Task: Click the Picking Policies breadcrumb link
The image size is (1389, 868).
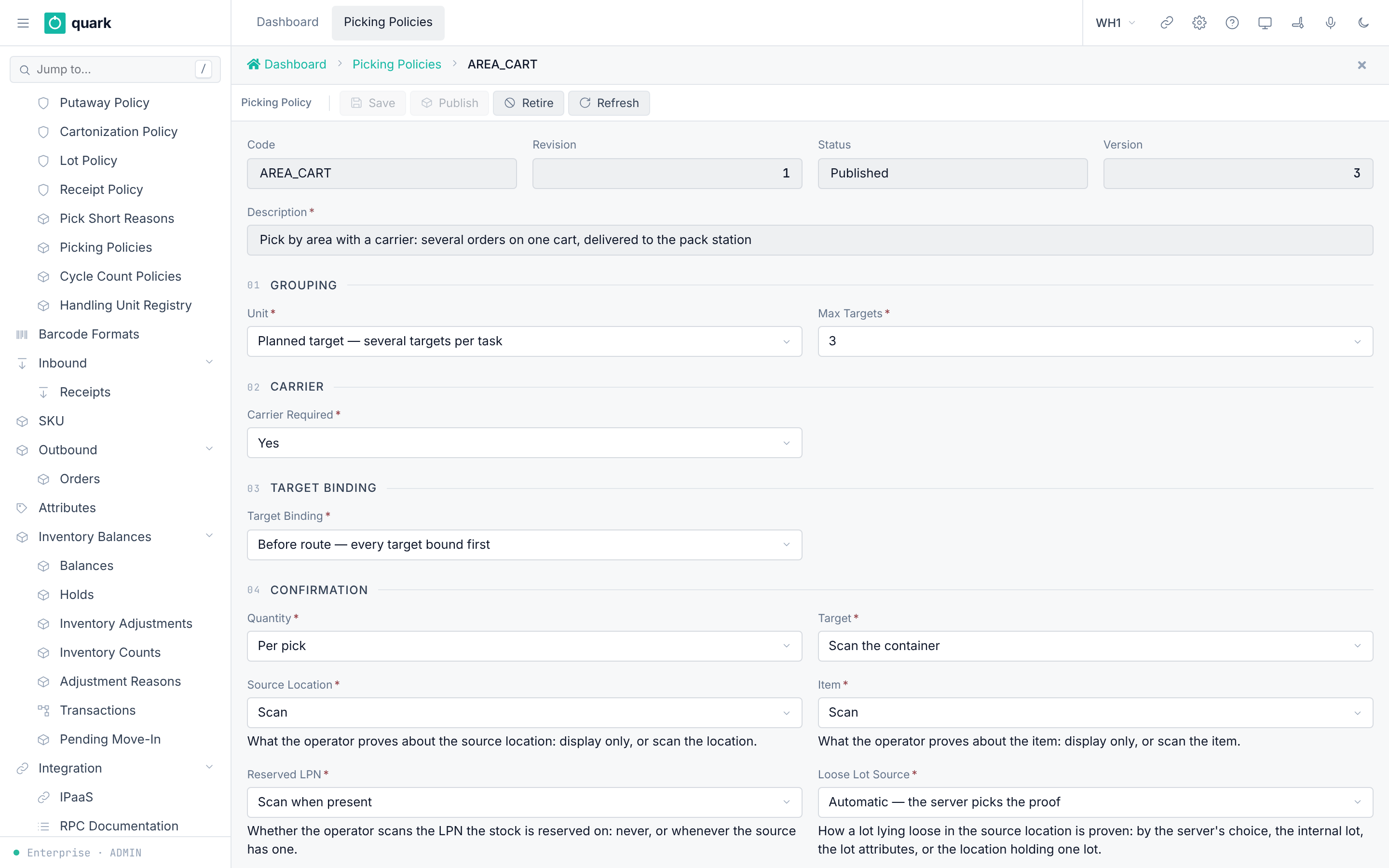Action: [x=396, y=64]
